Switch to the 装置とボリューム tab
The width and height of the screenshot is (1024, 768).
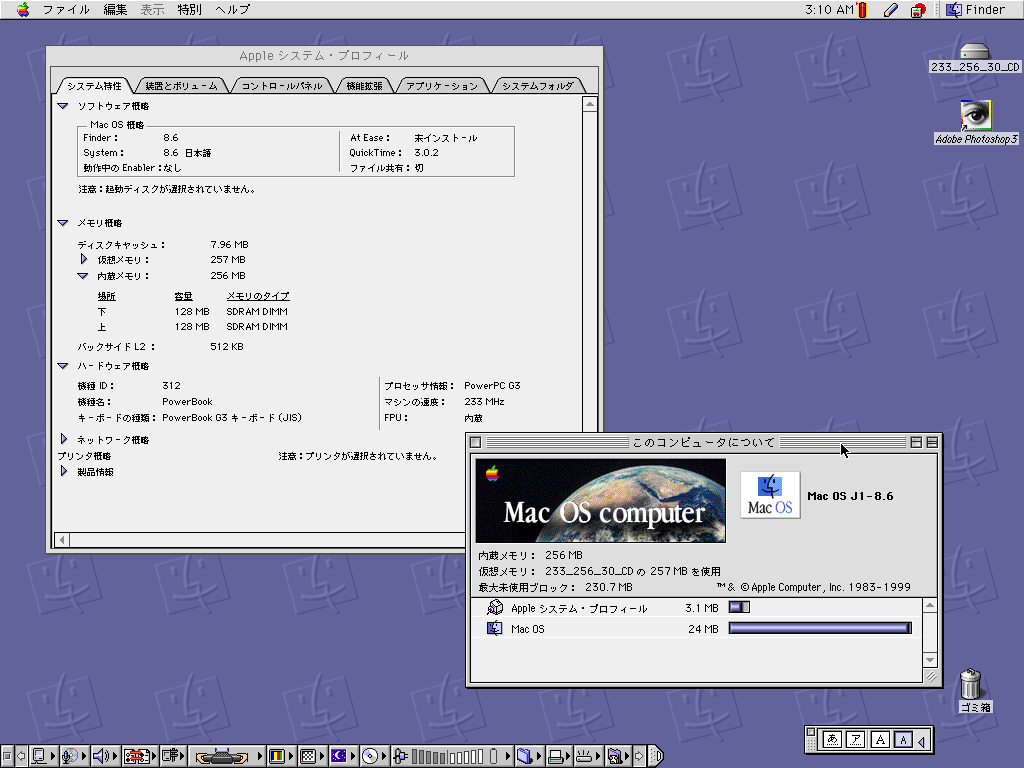point(182,86)
